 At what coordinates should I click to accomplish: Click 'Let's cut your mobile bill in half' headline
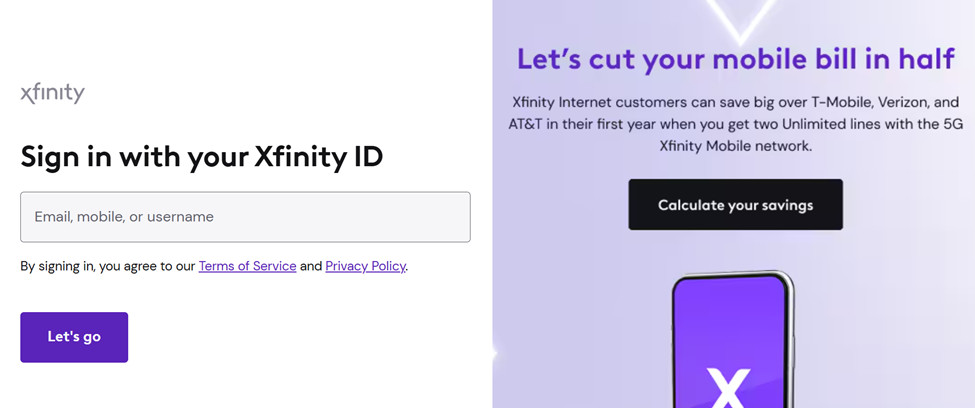(735, 59)
